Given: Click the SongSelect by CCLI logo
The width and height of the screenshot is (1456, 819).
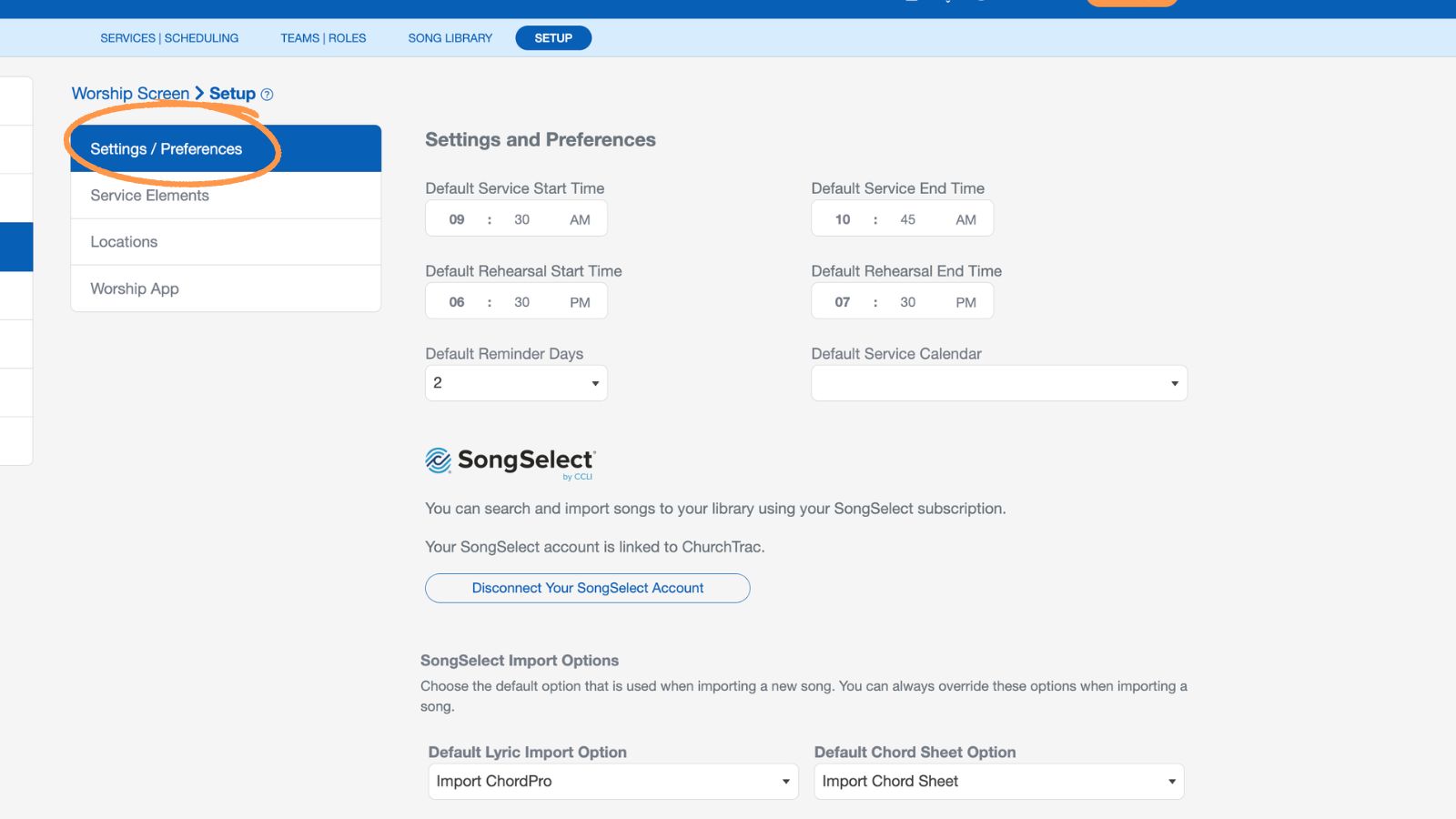Looking at the screenshot, I should point(510,461).
